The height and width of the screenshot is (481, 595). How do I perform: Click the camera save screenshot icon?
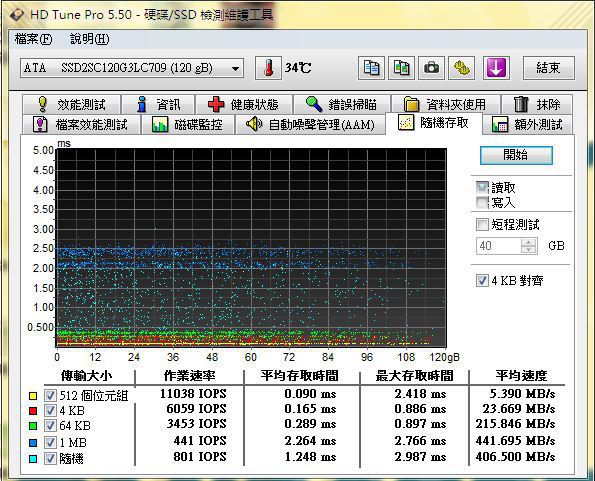point(431,68)
